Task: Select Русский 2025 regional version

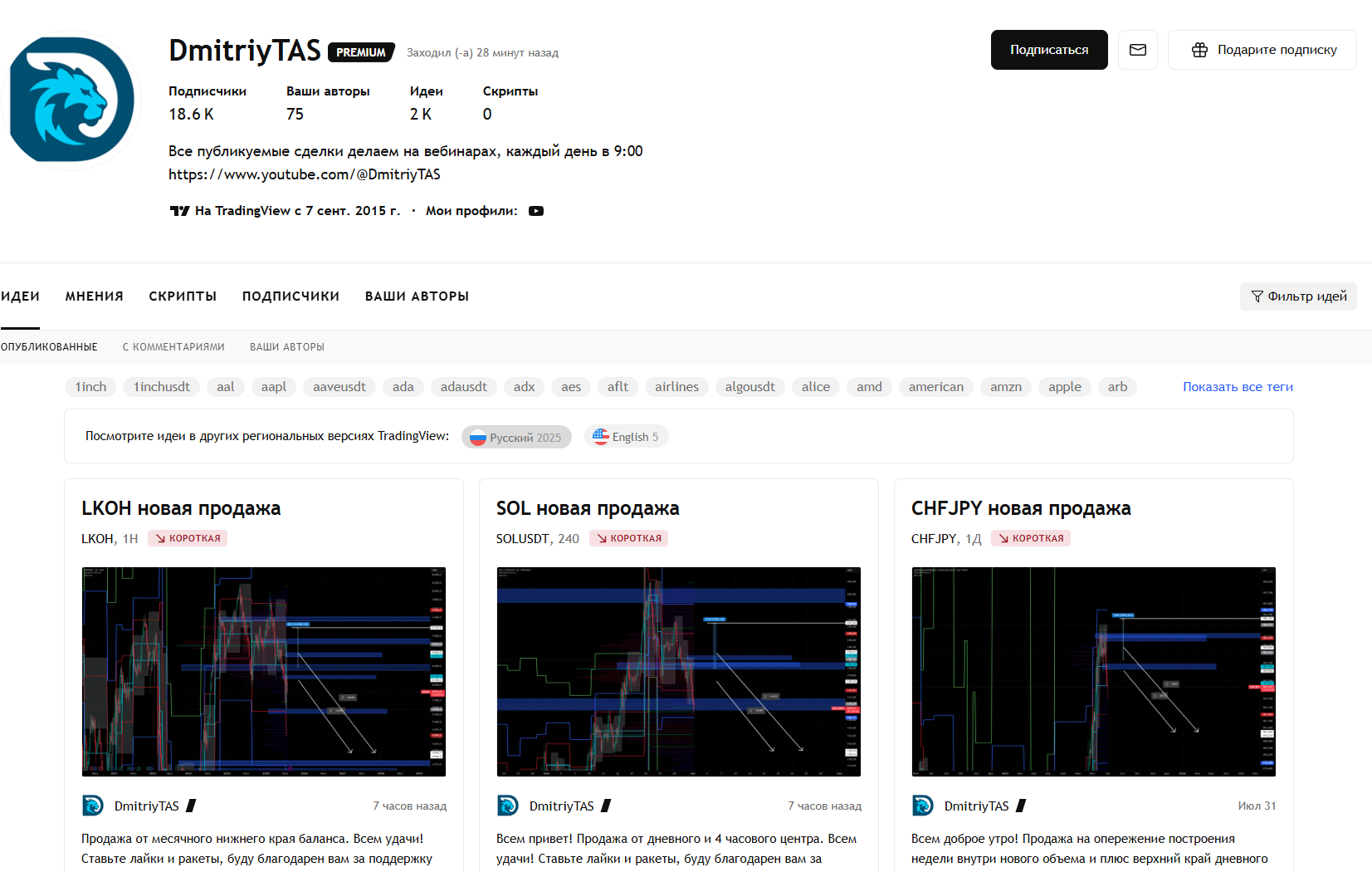Action: [x=516, y=437]
